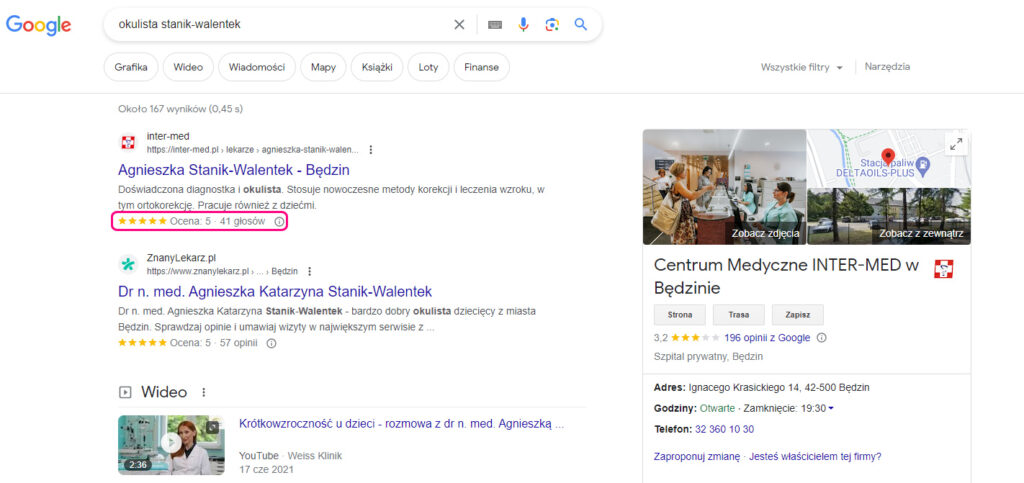Open the Google logo homepage
The height and width of the screenshot is (483, 1024).
39,25
